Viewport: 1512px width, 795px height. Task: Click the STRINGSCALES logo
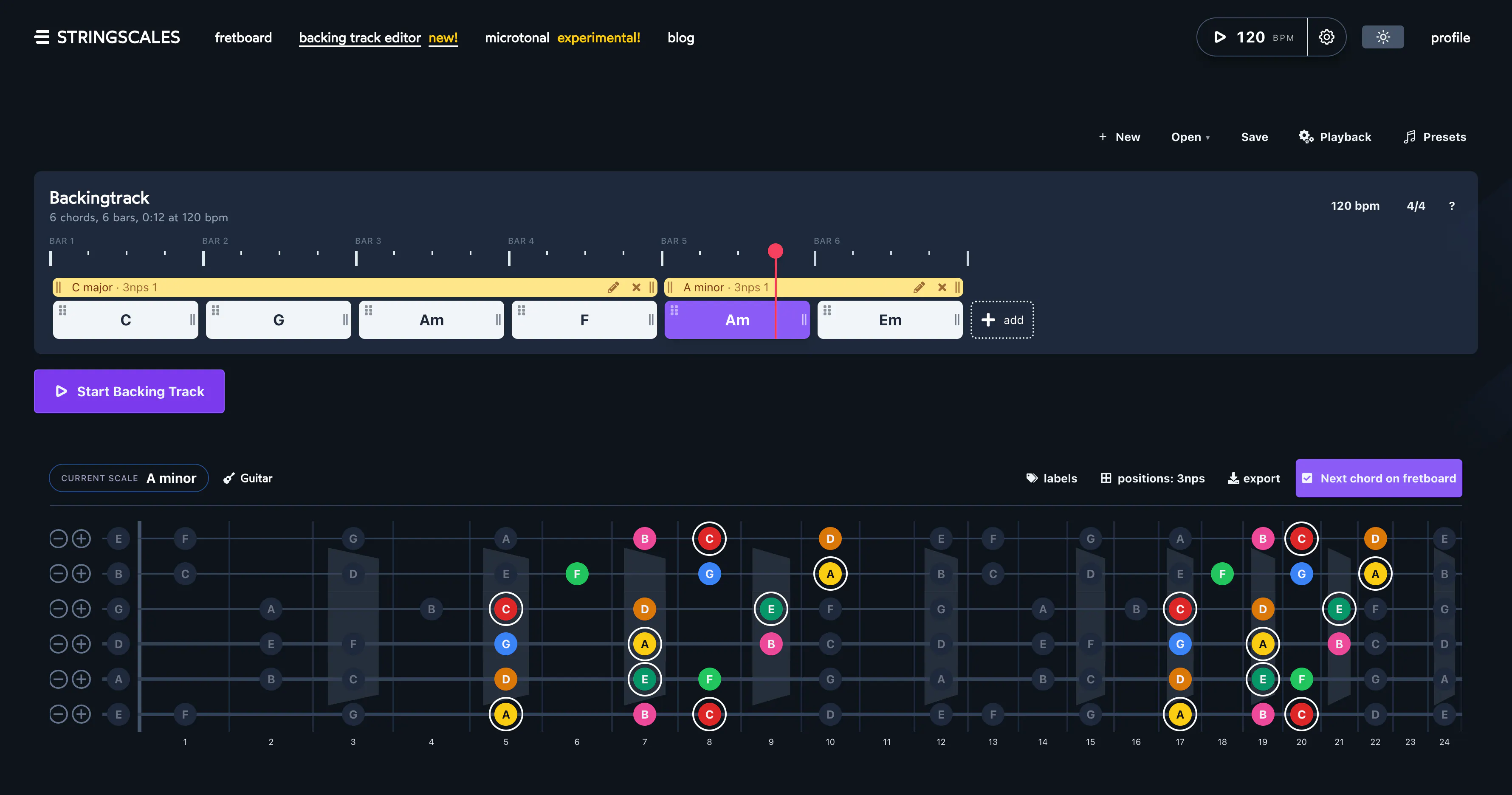tap(118, 37)
